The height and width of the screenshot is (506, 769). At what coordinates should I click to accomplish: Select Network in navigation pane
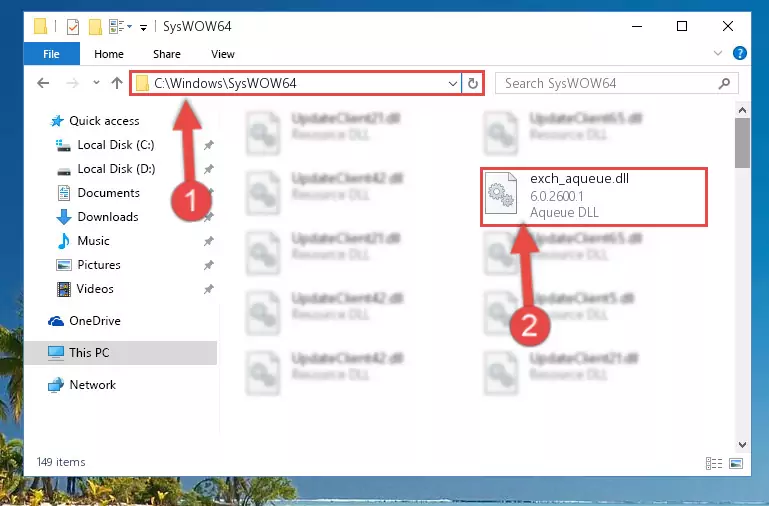(92, 385)
